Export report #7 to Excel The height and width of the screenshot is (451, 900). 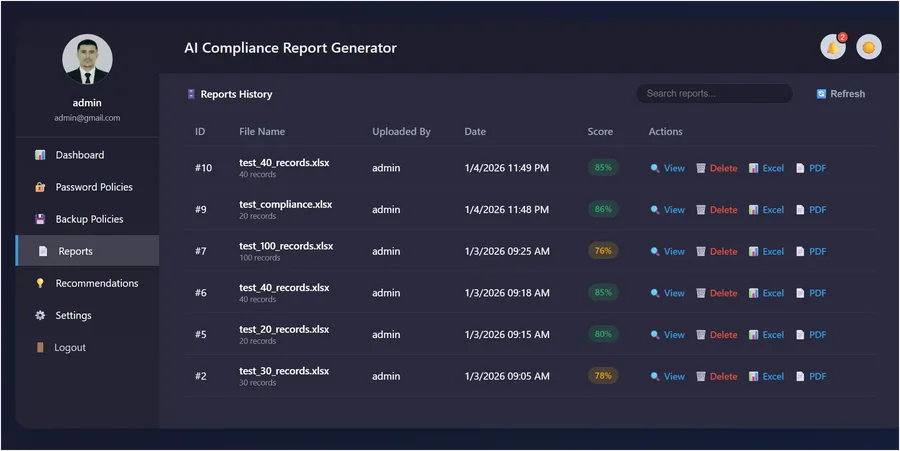(x=766, y=251)
